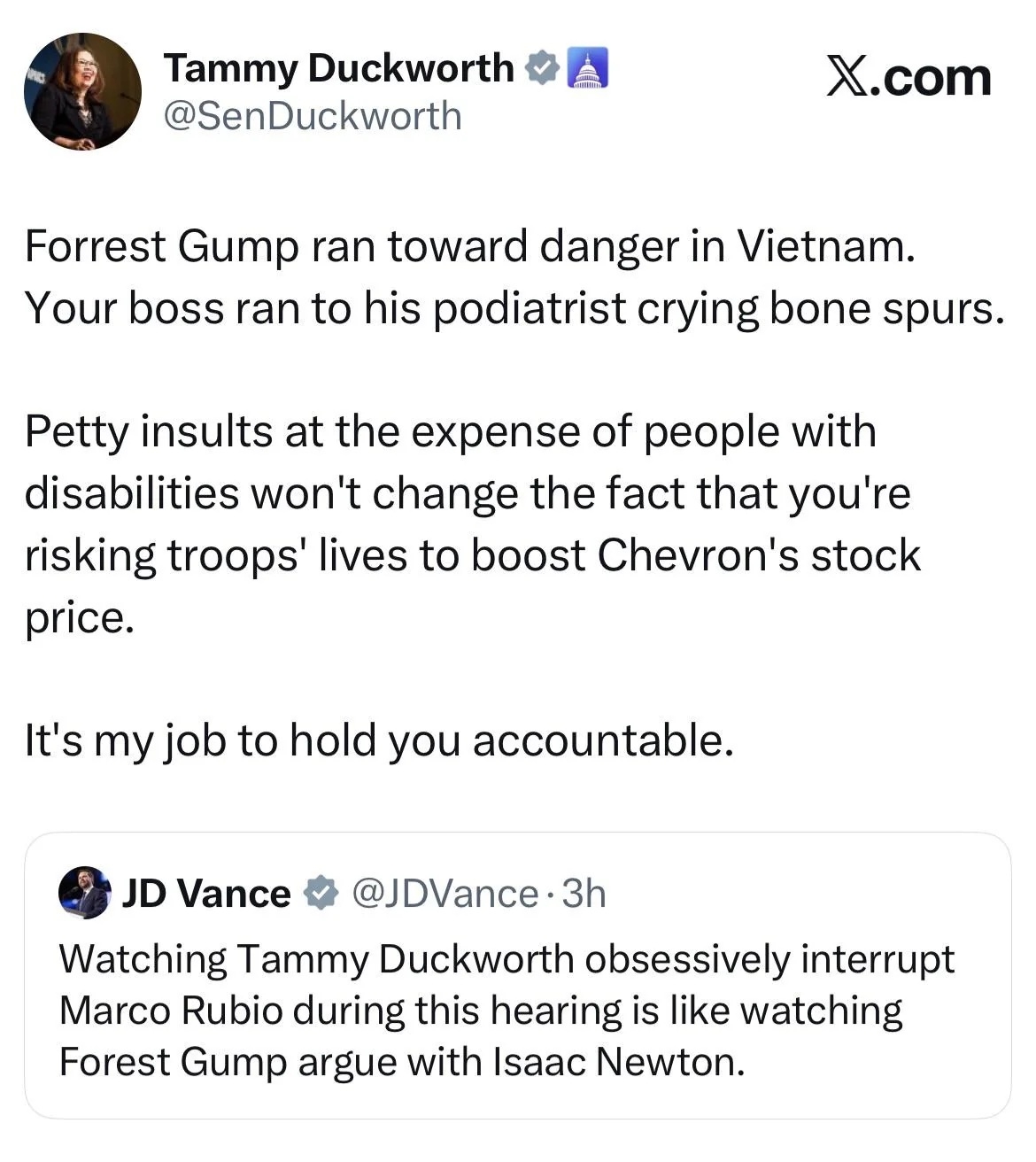Open the Tammy Duckworth display name
1036x1162 pixels.
pos(338,68)
